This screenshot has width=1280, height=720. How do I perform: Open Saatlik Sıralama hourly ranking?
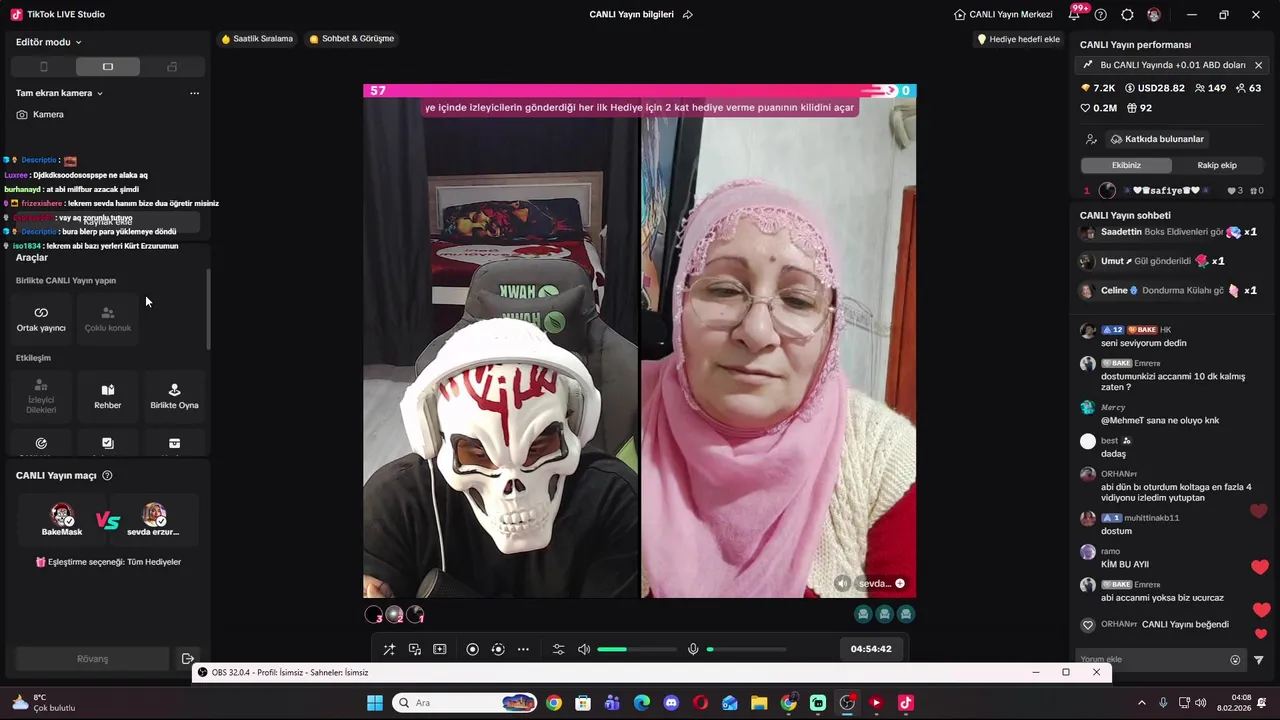[x=257, y=39]
